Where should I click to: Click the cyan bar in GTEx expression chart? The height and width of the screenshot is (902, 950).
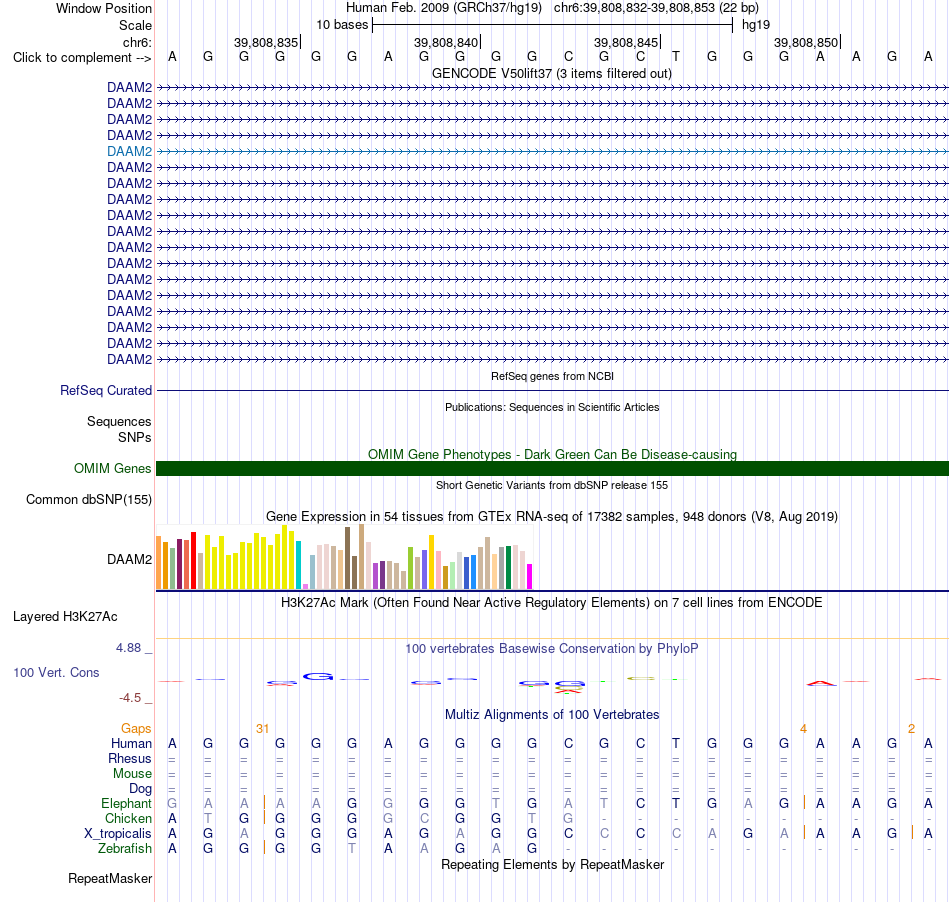[298, 565]
